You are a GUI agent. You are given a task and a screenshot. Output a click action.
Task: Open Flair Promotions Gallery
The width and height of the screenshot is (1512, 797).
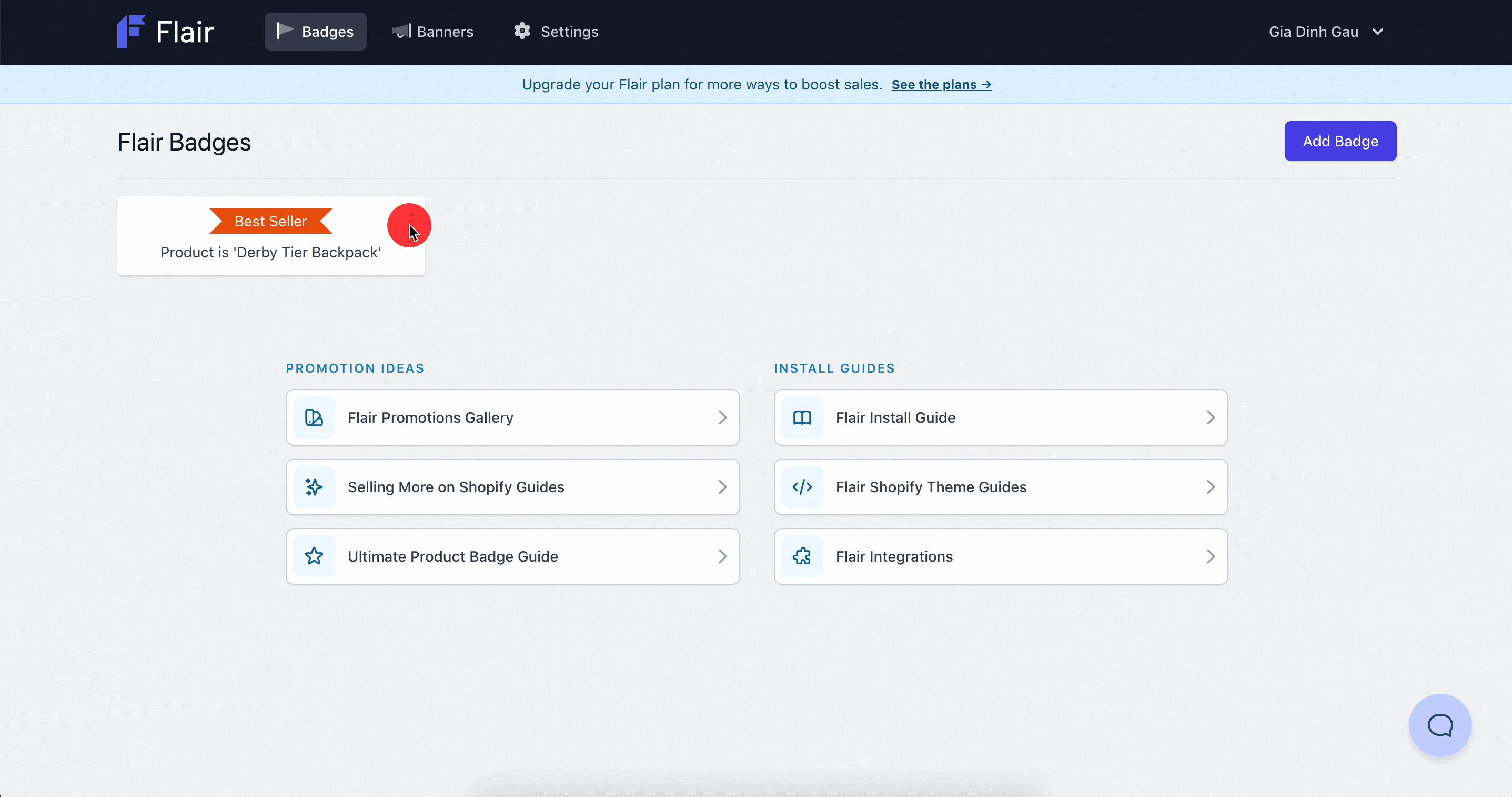coord(512,417)
